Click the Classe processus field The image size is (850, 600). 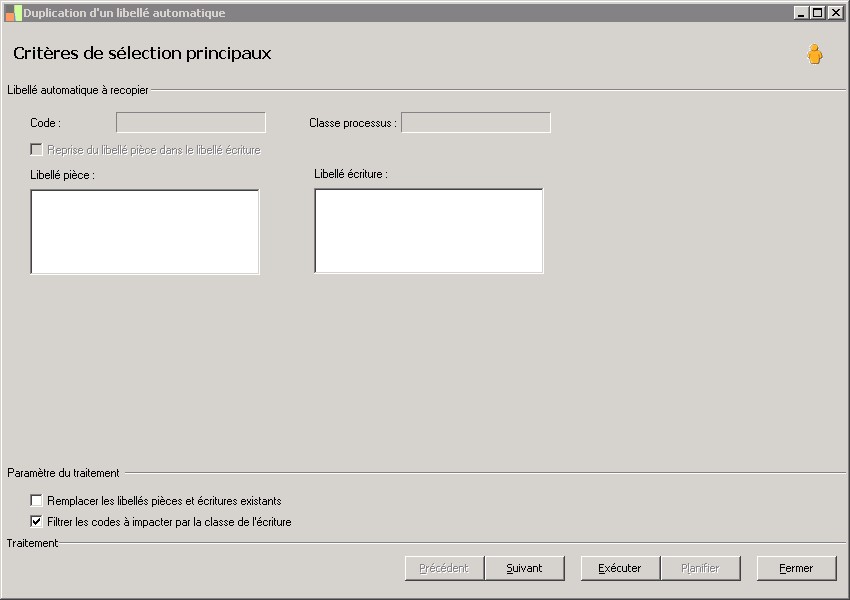(475, 122)
